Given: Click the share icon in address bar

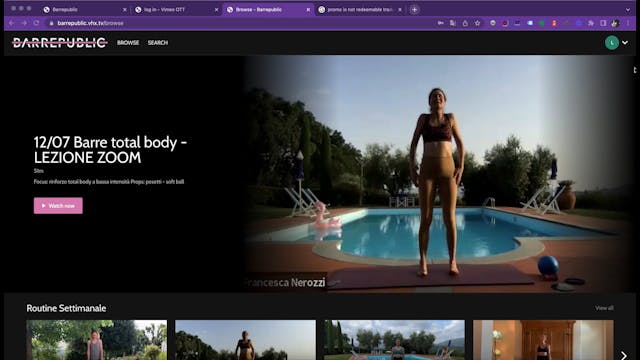Looking at the screenshot, I should point(465,23).
